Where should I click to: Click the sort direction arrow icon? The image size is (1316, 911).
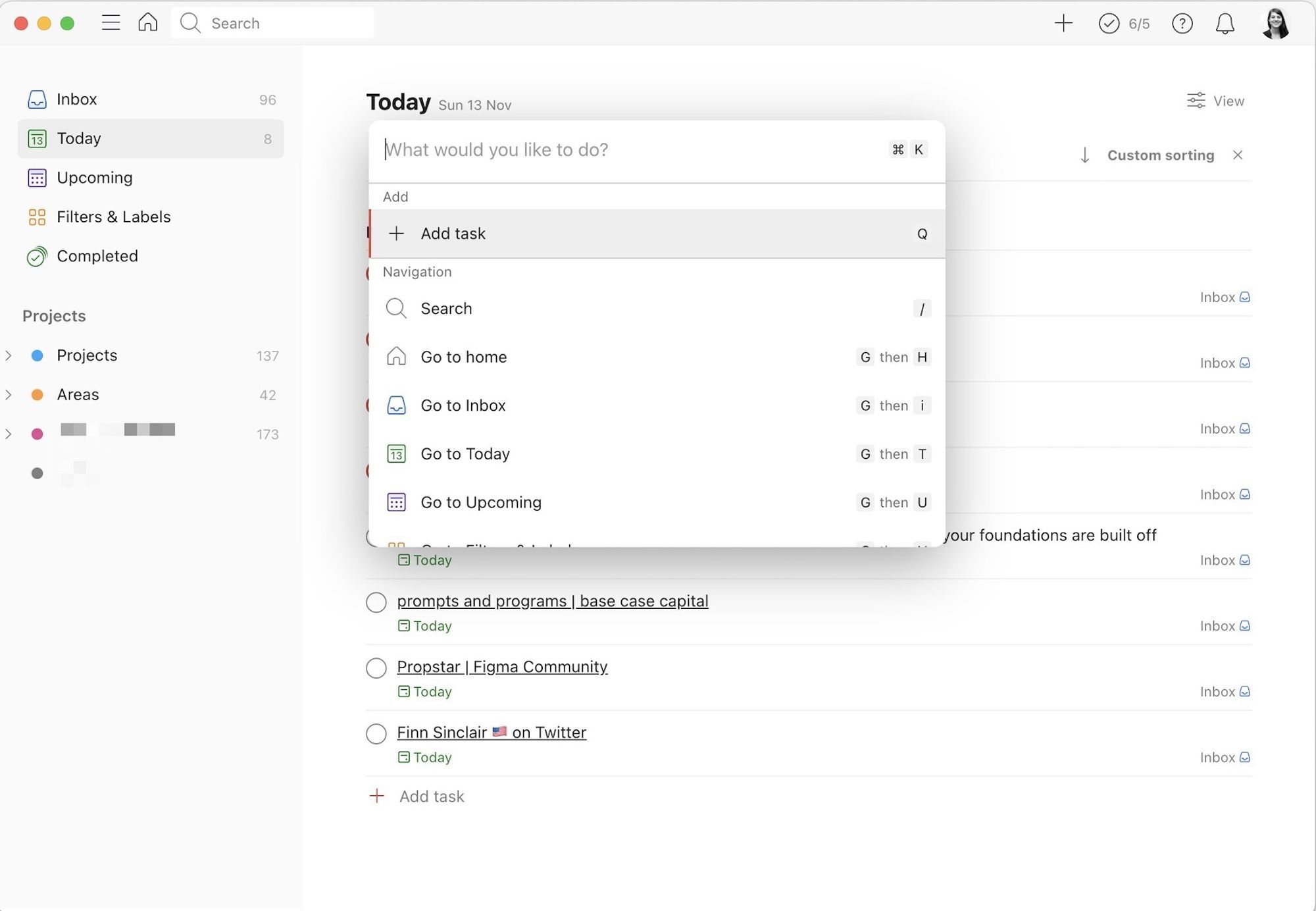point(1085,155)
